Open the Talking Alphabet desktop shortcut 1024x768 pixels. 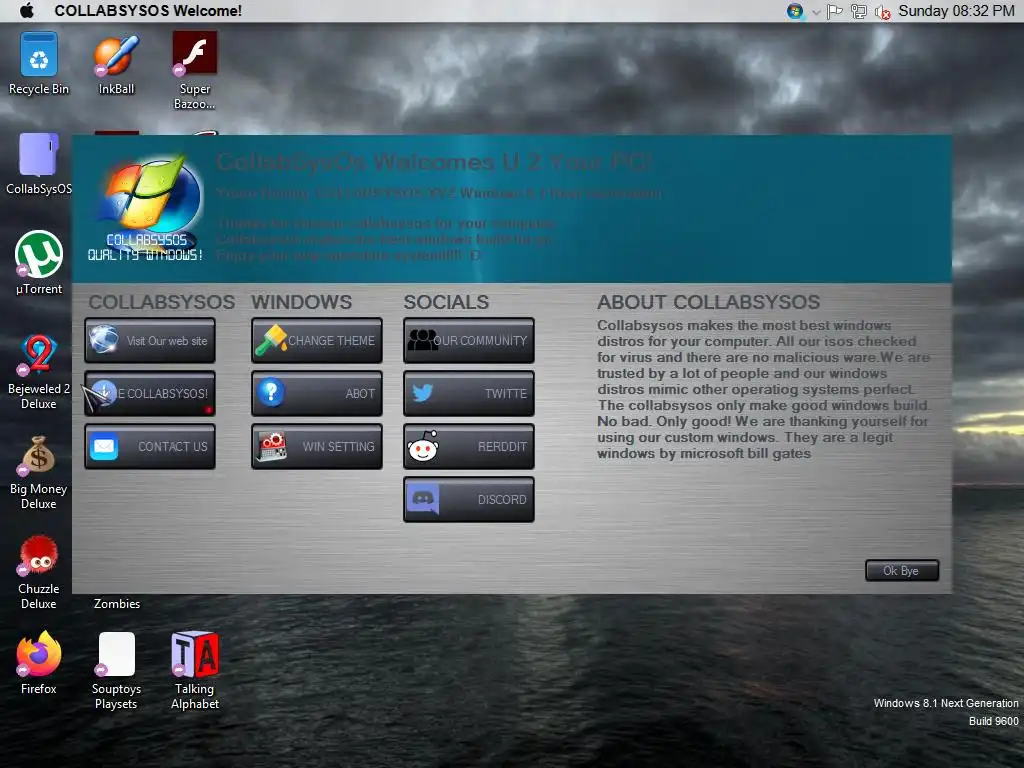click(195, 671)
